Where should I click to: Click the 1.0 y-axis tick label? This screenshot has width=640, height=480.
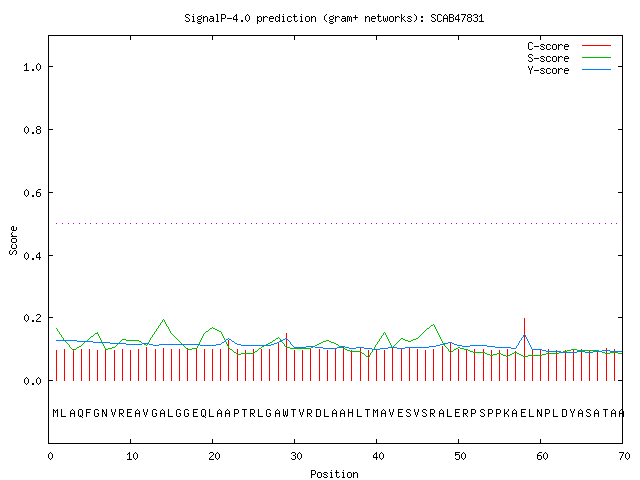pos(32,67)
